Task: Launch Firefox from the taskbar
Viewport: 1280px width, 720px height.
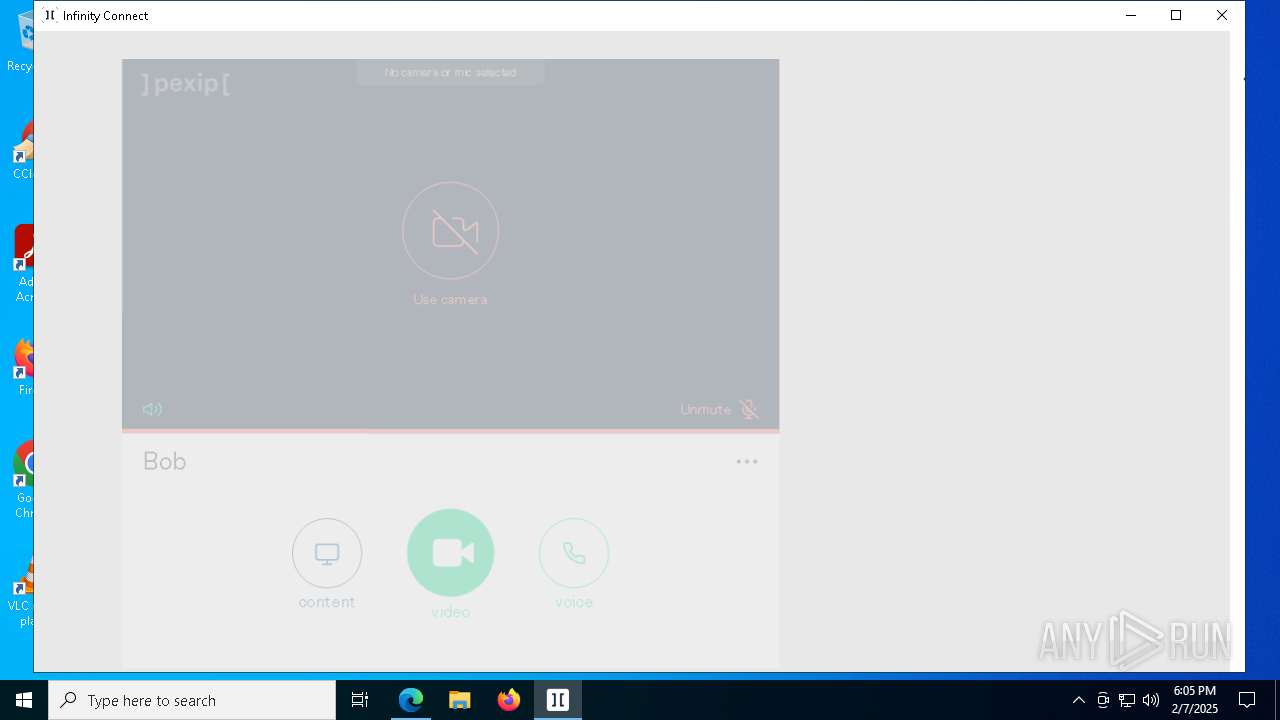Action: (x=509, y=700)
